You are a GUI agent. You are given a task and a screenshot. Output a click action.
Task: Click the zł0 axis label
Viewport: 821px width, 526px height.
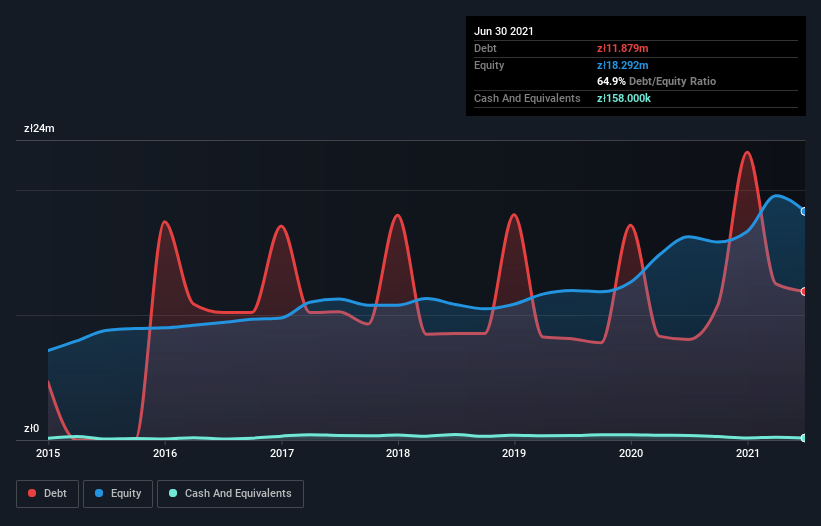point(31,429)
